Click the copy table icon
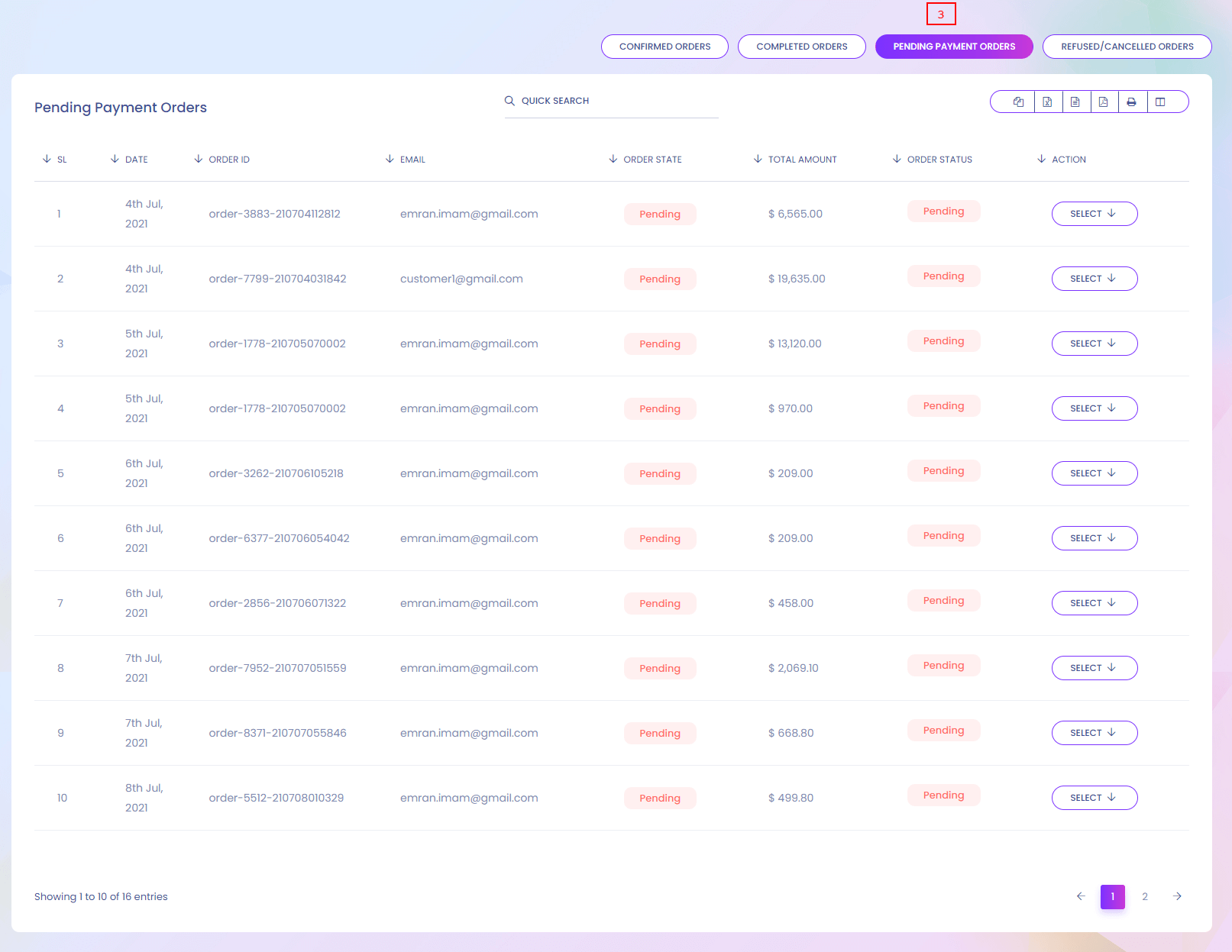Viewport: 1232px width, 952px height. pos(1018,102)
